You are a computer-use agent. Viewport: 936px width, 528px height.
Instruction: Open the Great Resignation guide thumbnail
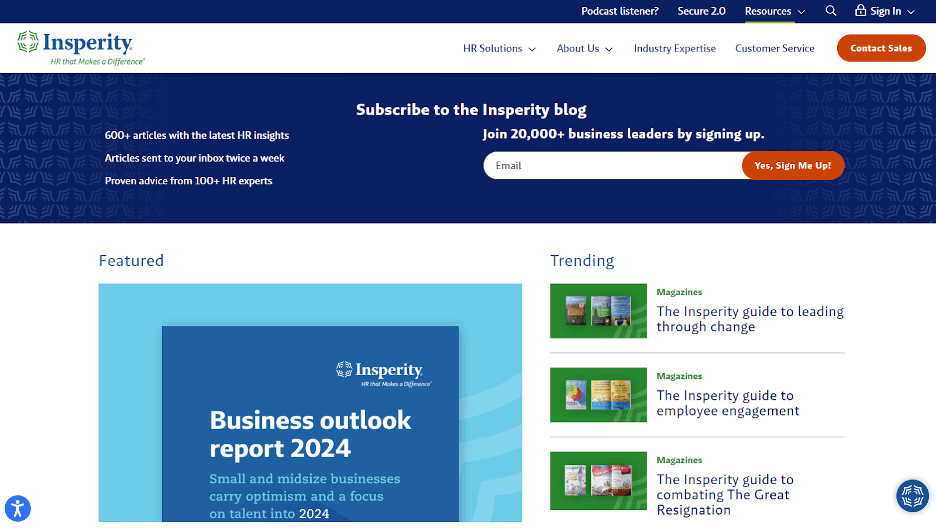tap(598, 479)
